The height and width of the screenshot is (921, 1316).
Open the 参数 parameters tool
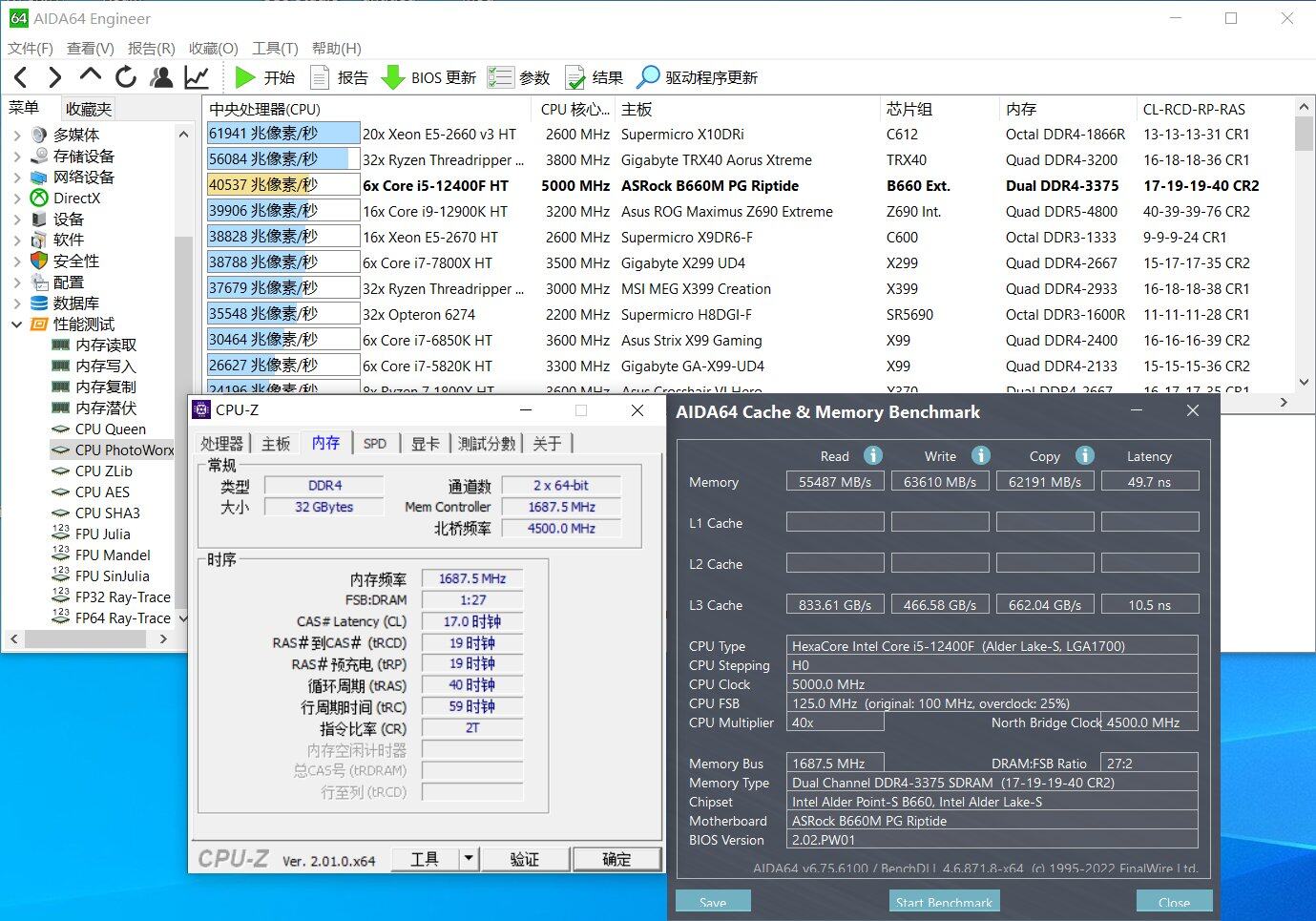[x=518, y=77]
